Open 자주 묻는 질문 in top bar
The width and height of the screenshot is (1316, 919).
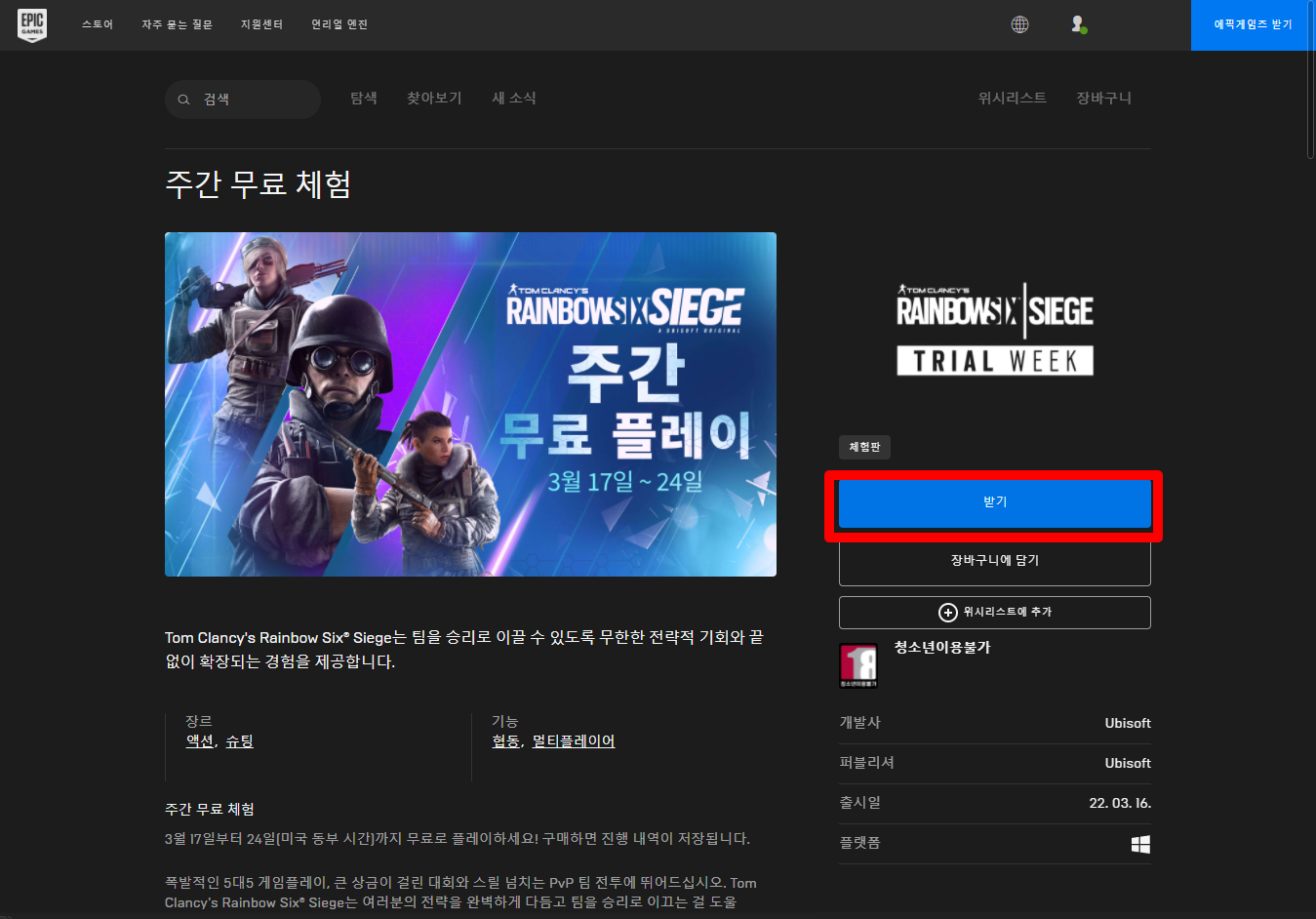click(177, 24)
